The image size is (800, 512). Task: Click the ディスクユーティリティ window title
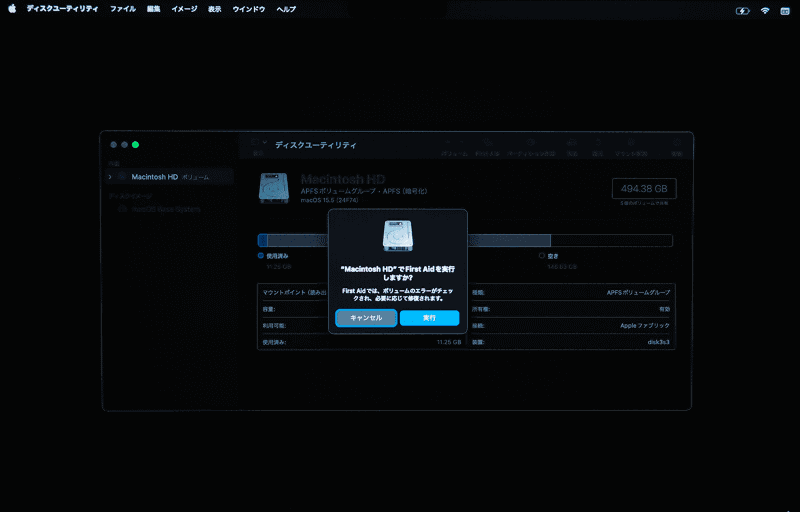pos(316,145)
